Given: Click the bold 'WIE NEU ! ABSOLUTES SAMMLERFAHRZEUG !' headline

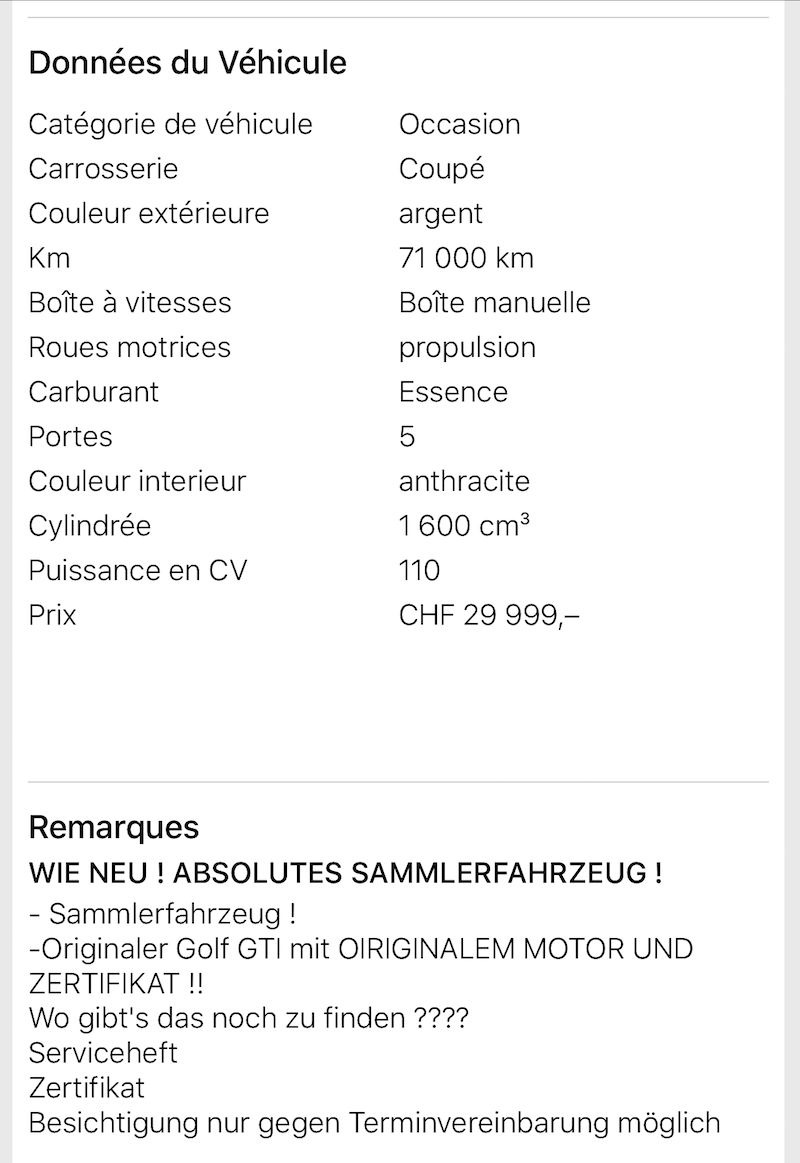Looking at the screenshot, I should pyautogui.click(x=346, y=873).
